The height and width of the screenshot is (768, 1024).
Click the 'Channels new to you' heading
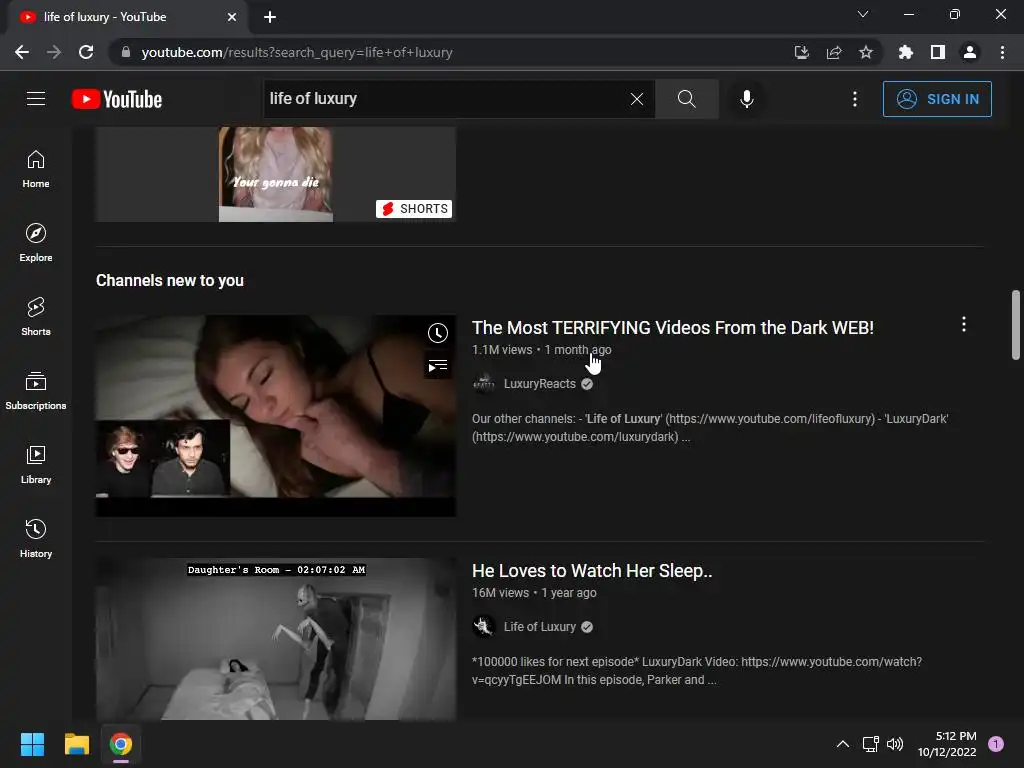point(170,280)
